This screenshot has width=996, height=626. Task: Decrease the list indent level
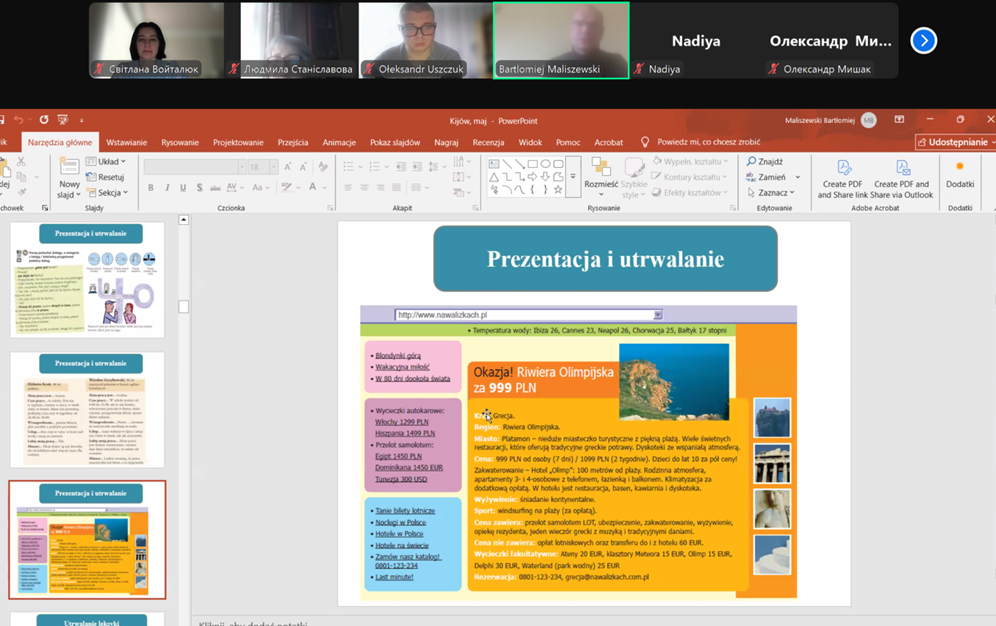tap(401, 167)
